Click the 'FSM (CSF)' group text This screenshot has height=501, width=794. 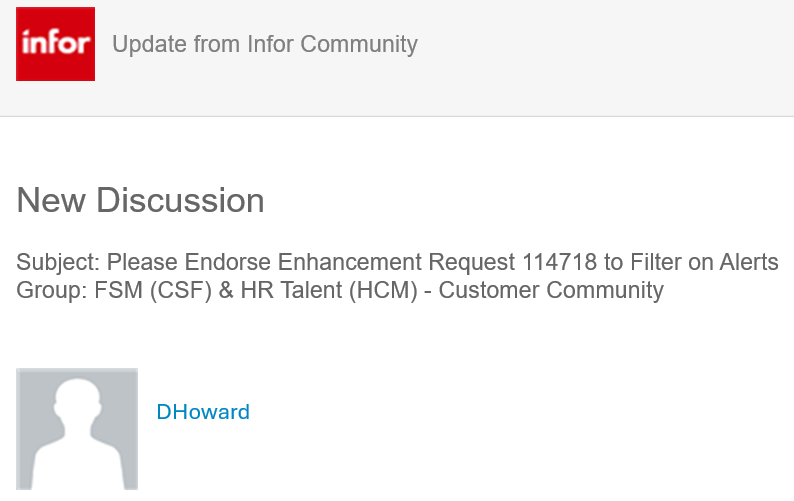coord(153,290)
